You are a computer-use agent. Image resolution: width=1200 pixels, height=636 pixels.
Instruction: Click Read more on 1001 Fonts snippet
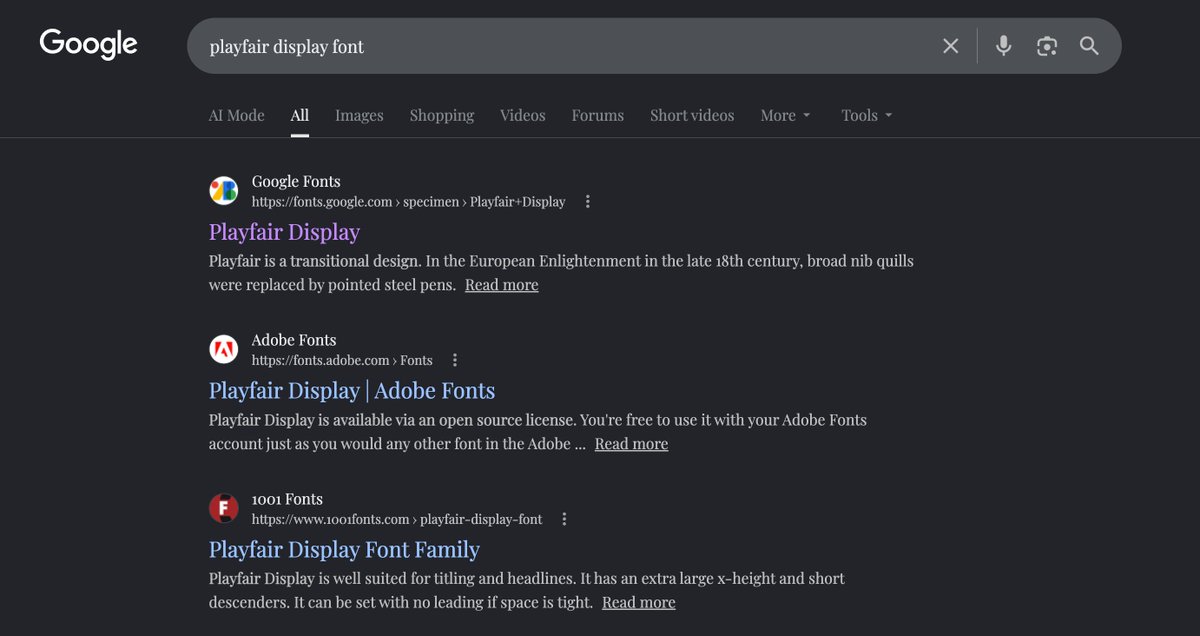639,603
